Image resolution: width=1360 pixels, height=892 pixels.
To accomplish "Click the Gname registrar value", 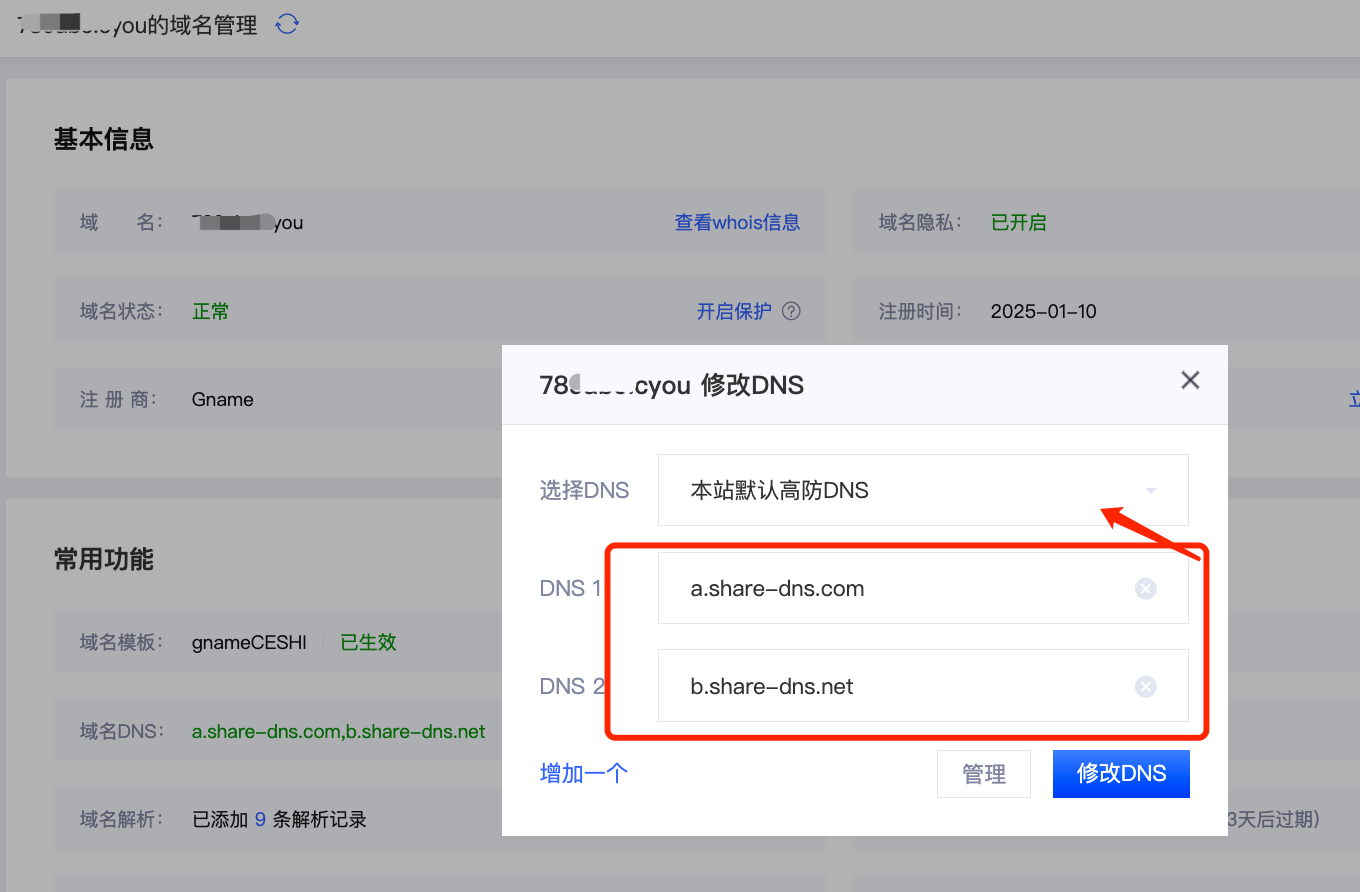I will (x=222, y=399).
